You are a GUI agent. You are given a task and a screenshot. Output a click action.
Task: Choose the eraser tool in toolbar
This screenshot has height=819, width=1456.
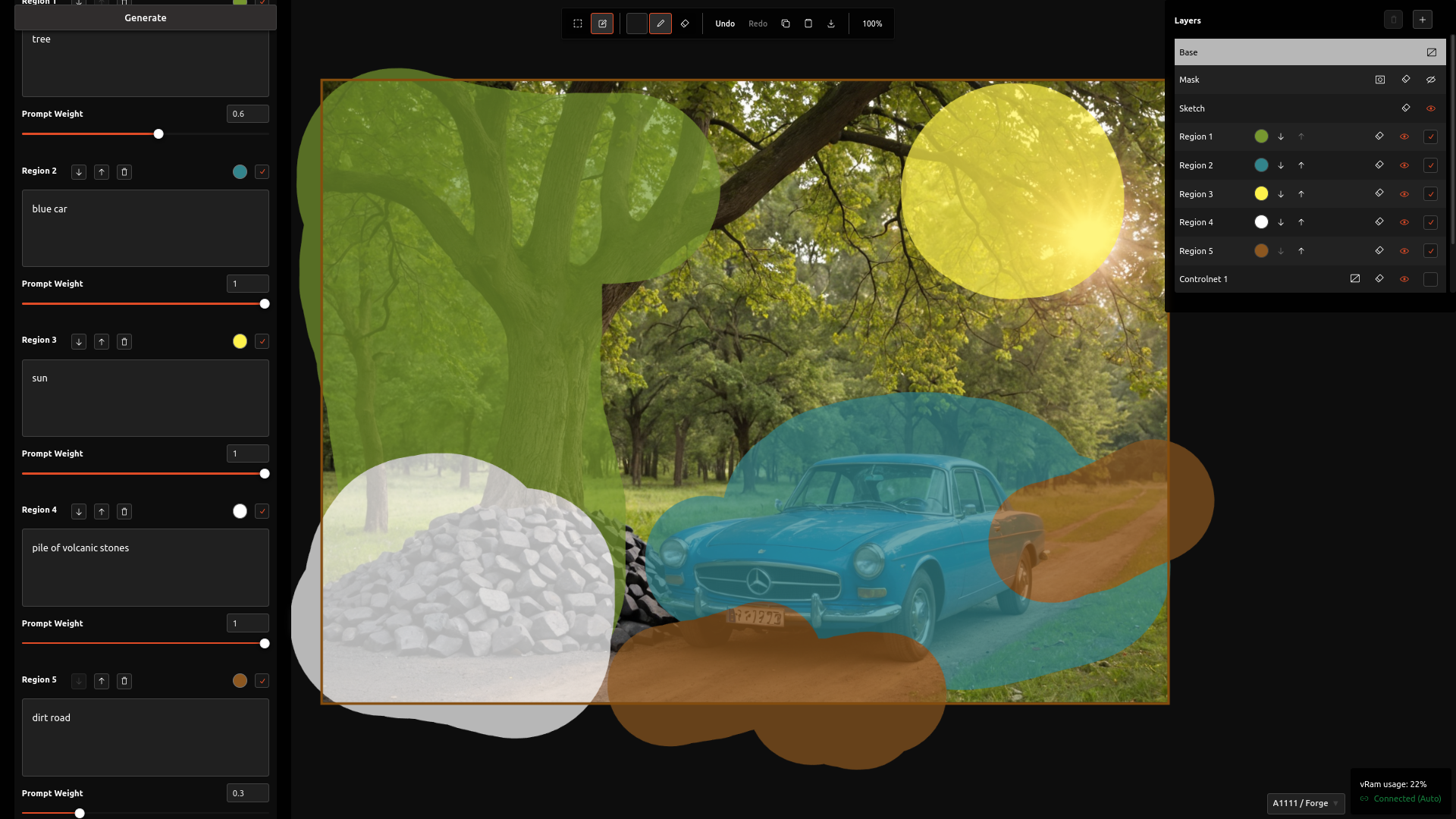coord(685,24)
